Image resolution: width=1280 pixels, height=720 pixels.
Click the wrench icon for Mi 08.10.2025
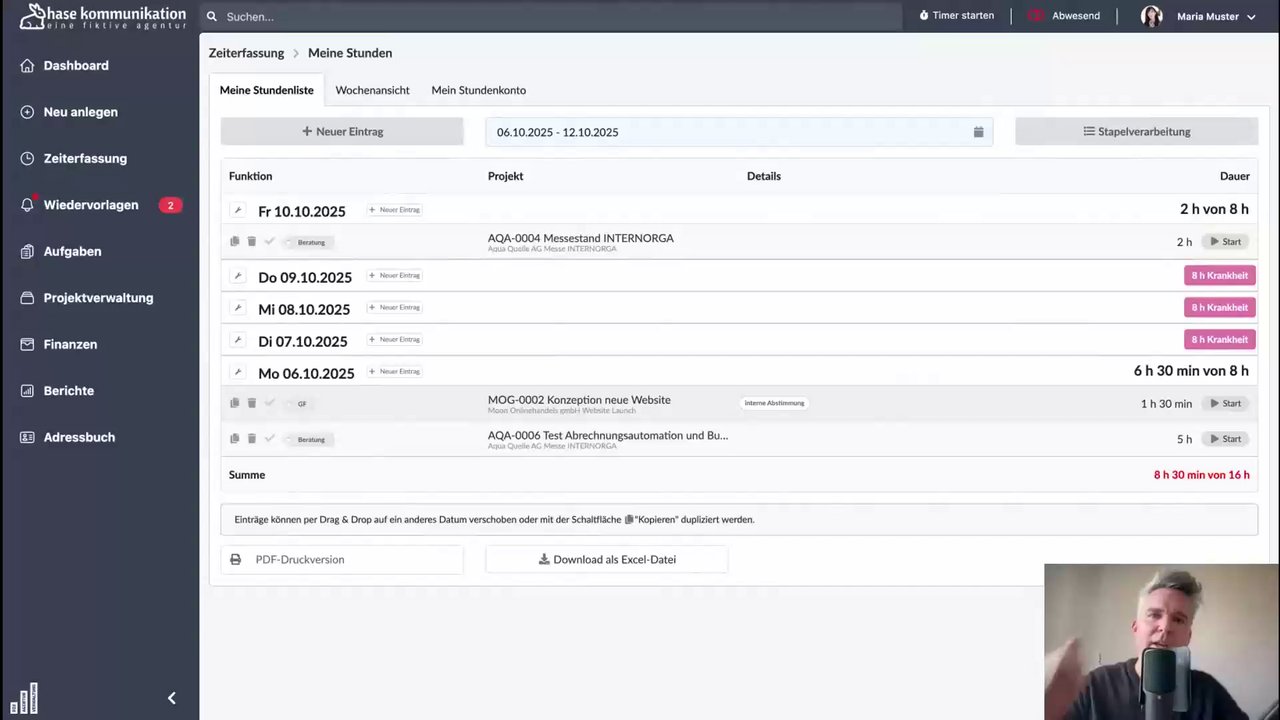(x=237, y=308)
